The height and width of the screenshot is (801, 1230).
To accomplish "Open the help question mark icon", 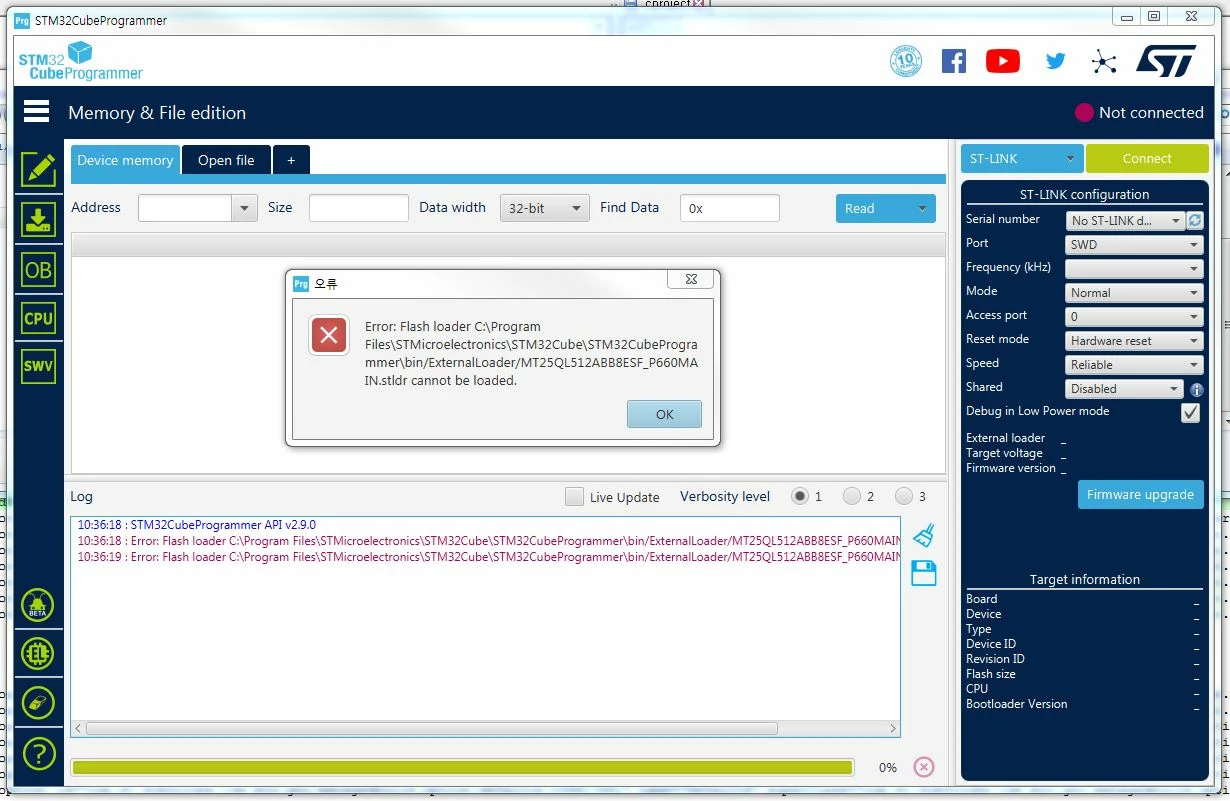I will click(x=38, y=753).
